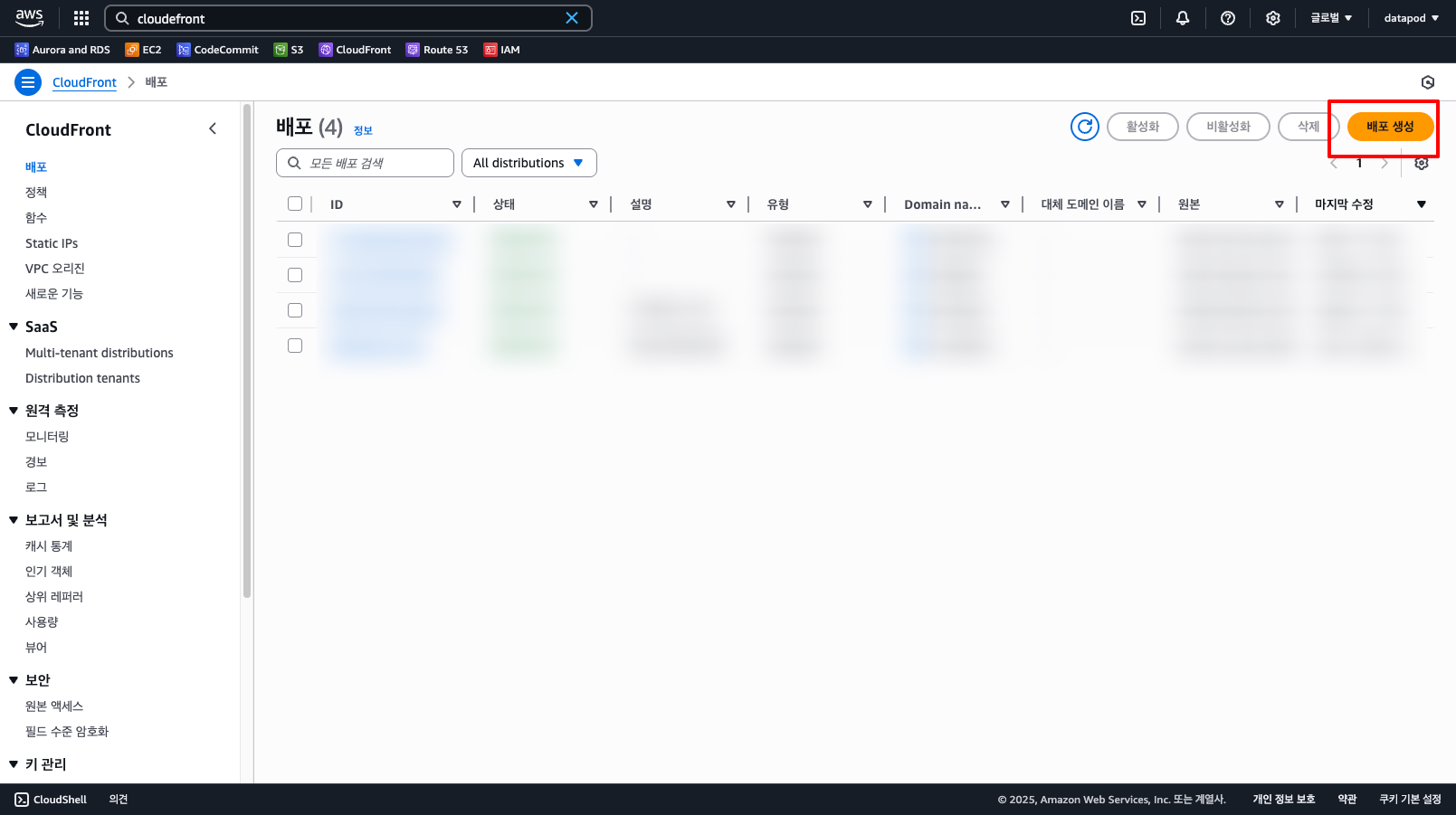1456x815 pixels.
Task: Select all distributions header checkbox
Action: point(295,204)
